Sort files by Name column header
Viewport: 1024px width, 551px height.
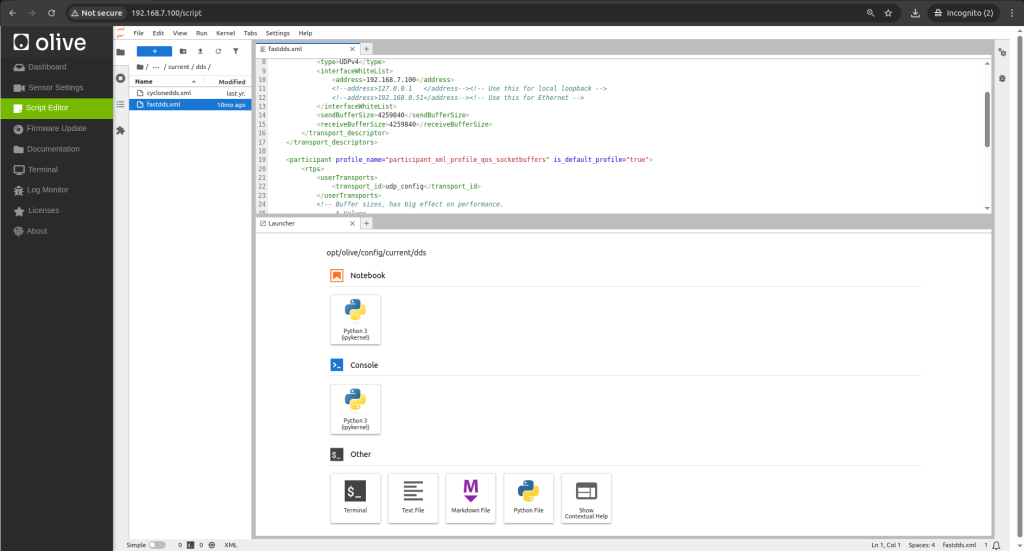(145, 81)
